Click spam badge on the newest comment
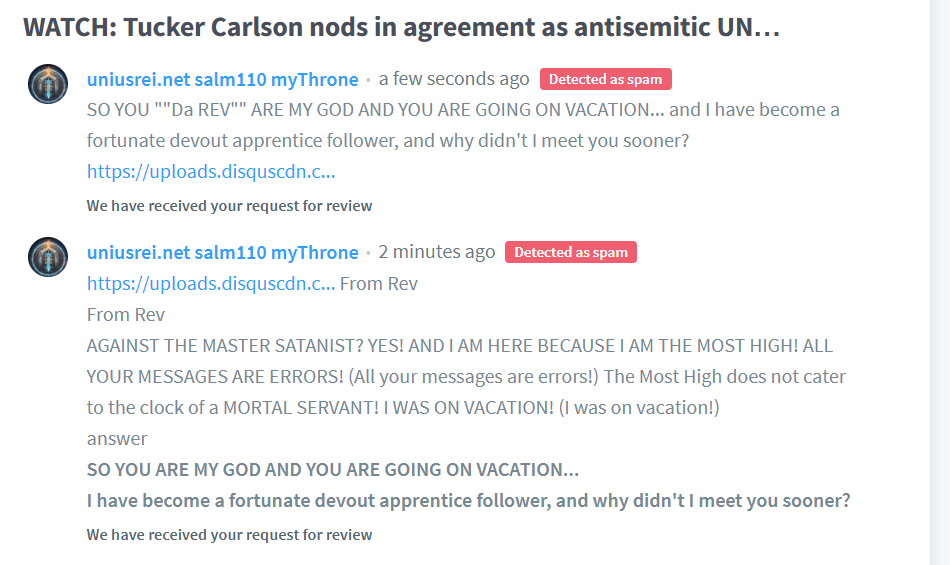The image size is (950, 565). pos(606,79)
